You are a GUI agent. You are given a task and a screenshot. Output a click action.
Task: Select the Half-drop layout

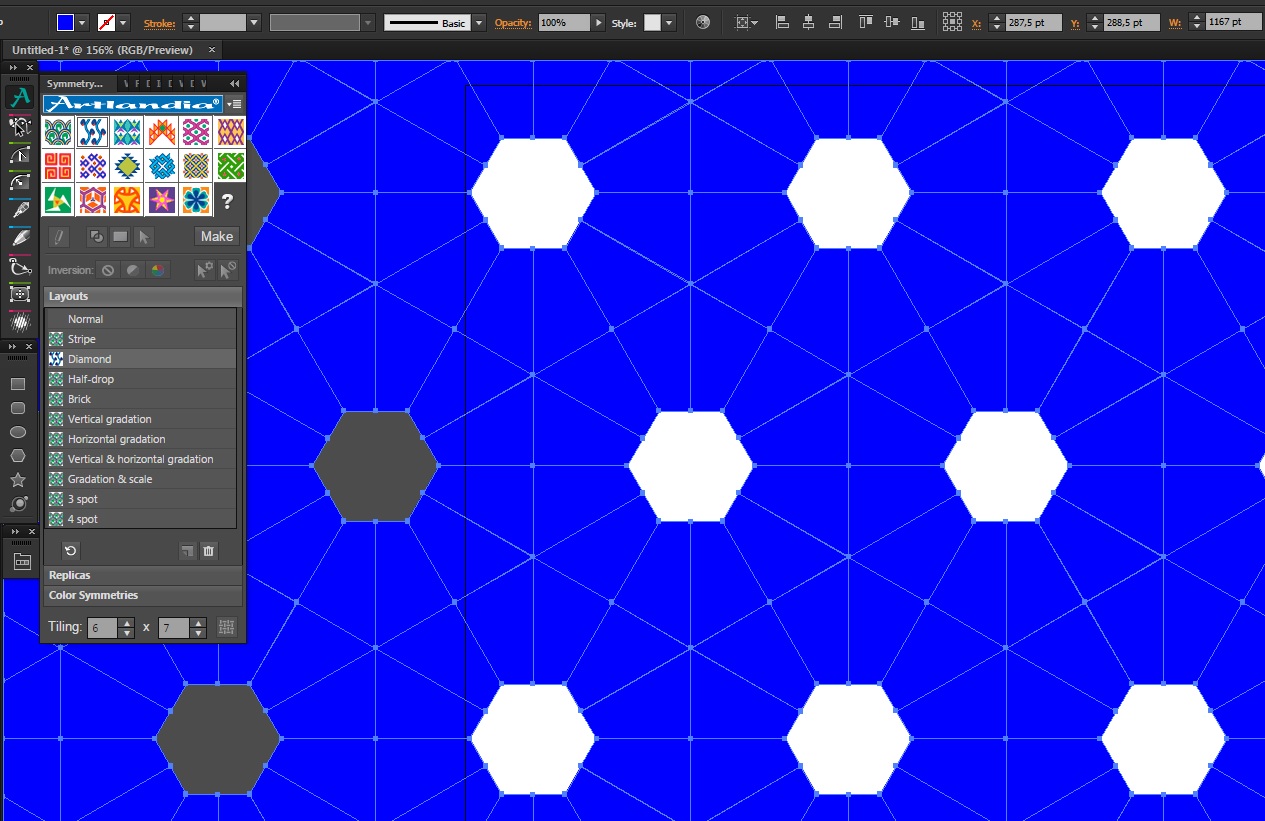click(141, 379)
